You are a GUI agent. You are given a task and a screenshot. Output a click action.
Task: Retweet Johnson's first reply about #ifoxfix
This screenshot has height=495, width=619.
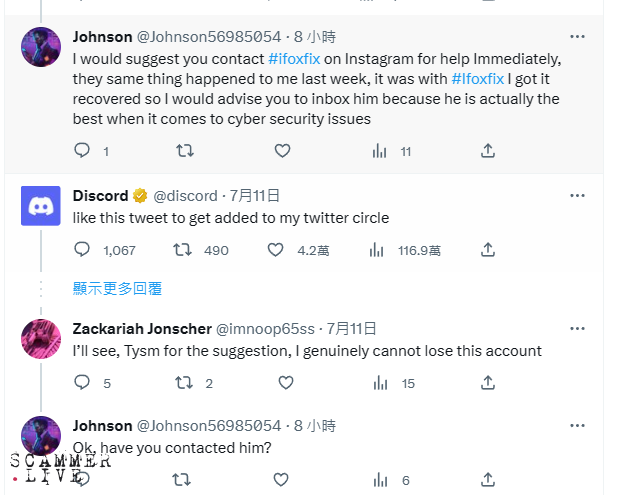pyautogui.click(x=184, y=151)
